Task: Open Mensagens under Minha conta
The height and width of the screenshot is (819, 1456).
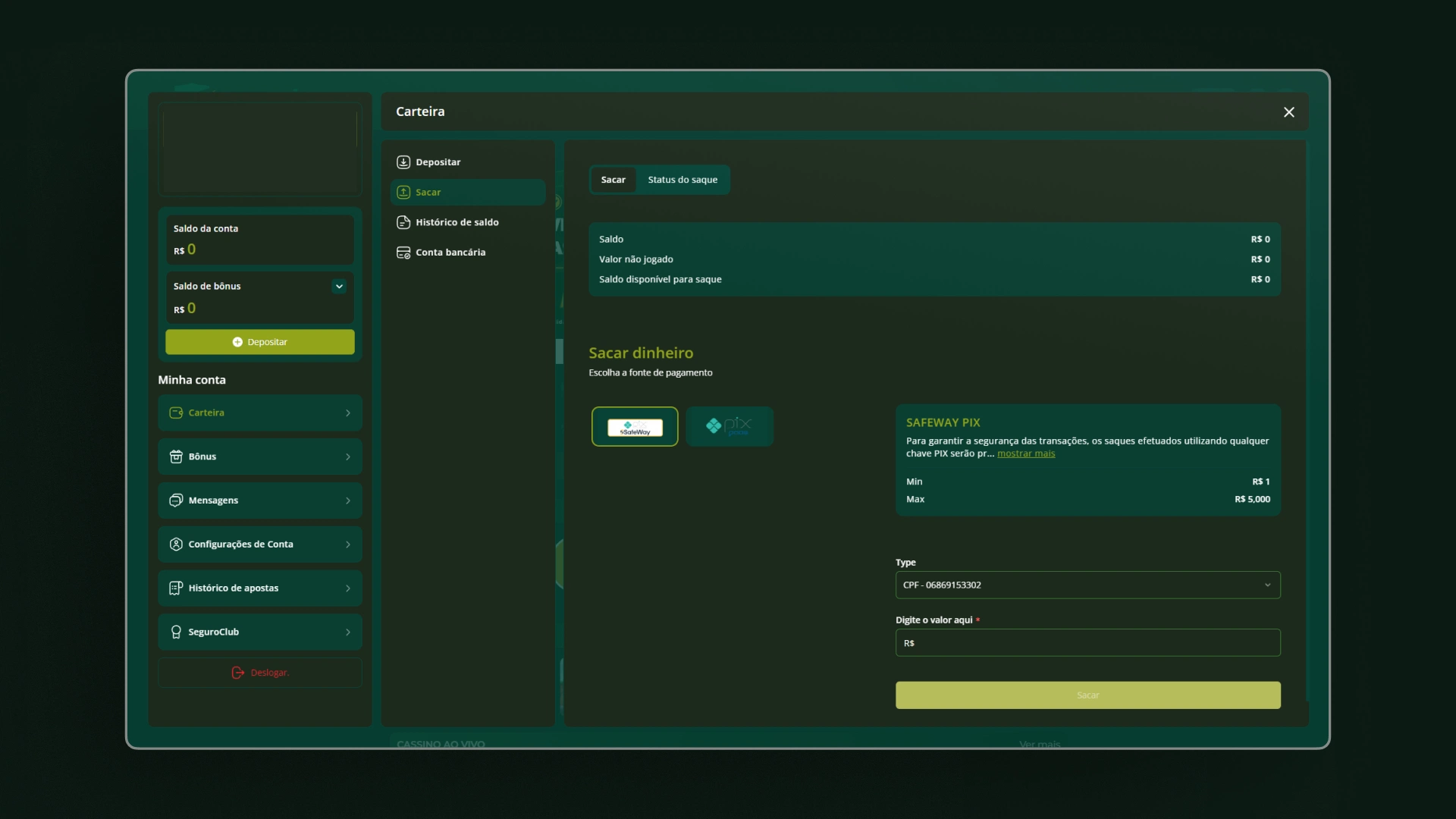Action: pos(260,500)
